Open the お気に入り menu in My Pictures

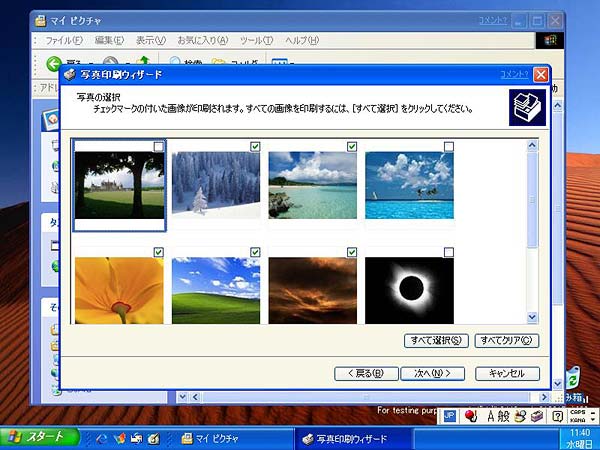point(202,40)
